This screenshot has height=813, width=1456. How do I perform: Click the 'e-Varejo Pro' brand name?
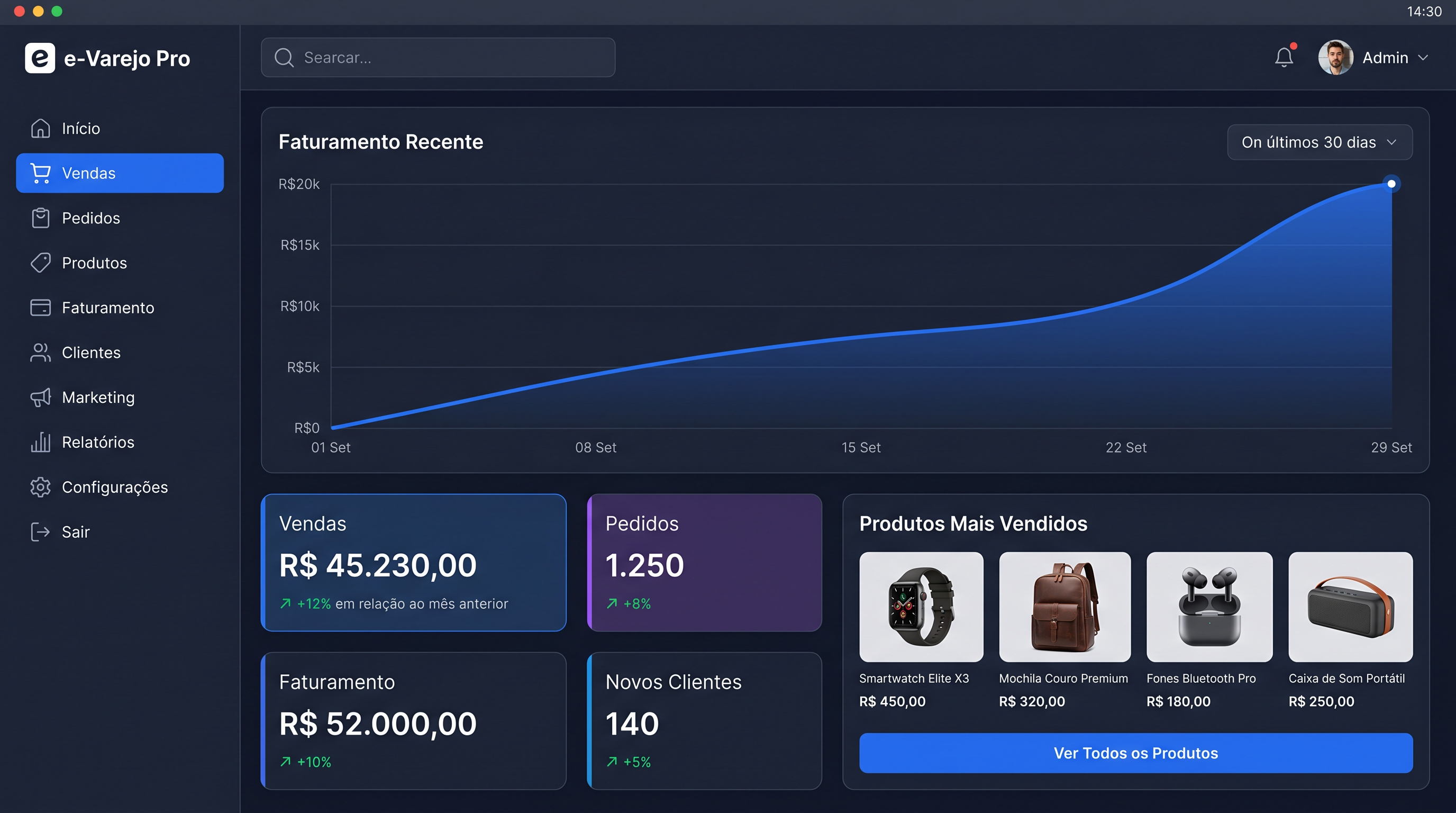(x=126, y=58)
